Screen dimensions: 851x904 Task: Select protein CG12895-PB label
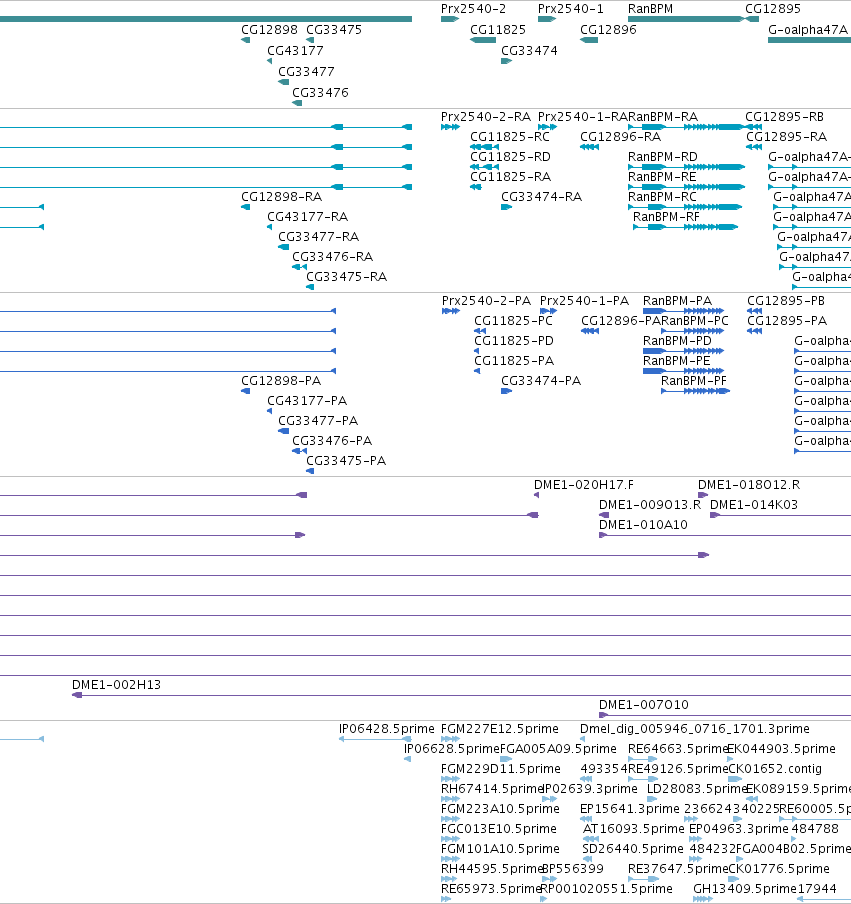786,301
